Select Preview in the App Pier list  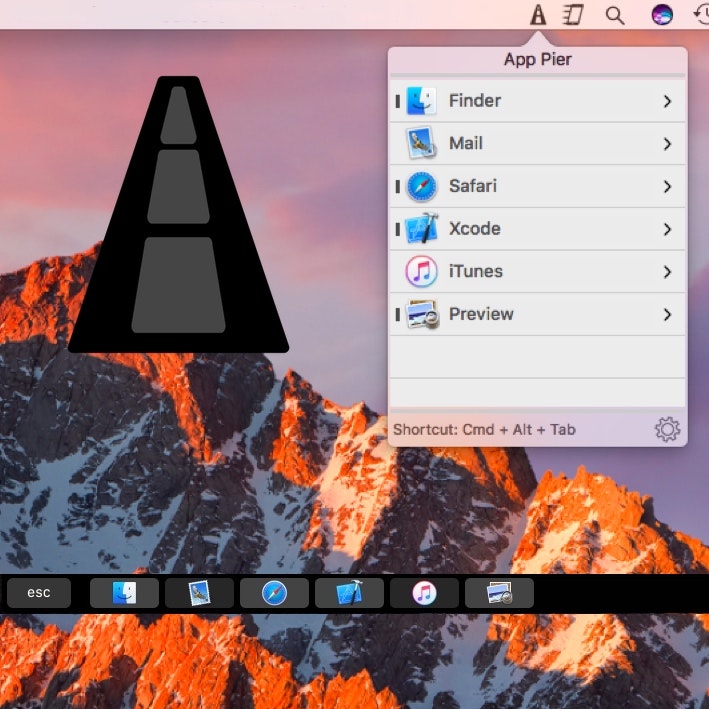[481, 314]
